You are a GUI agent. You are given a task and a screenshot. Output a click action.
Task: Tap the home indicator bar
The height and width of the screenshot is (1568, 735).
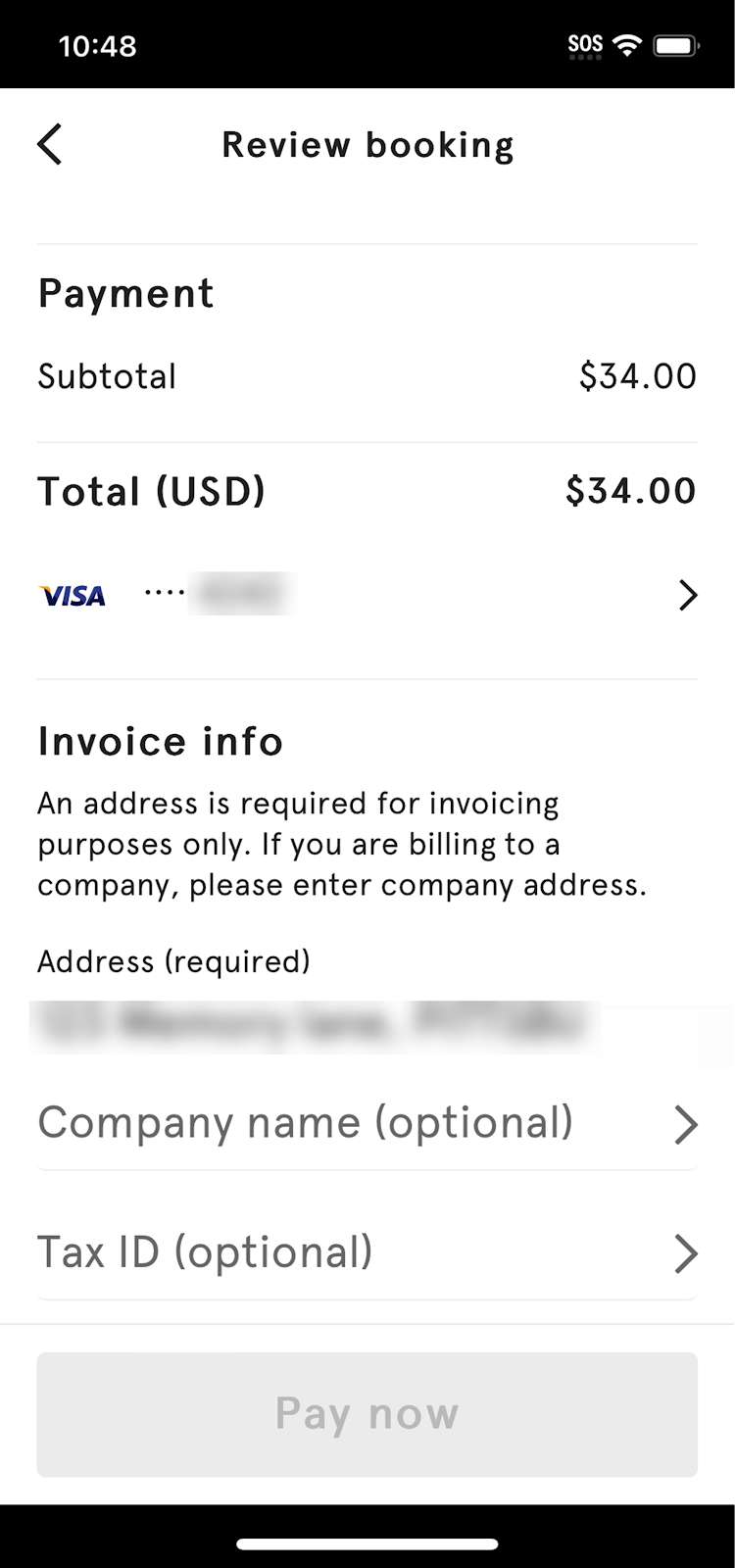tap(367, 1543)
